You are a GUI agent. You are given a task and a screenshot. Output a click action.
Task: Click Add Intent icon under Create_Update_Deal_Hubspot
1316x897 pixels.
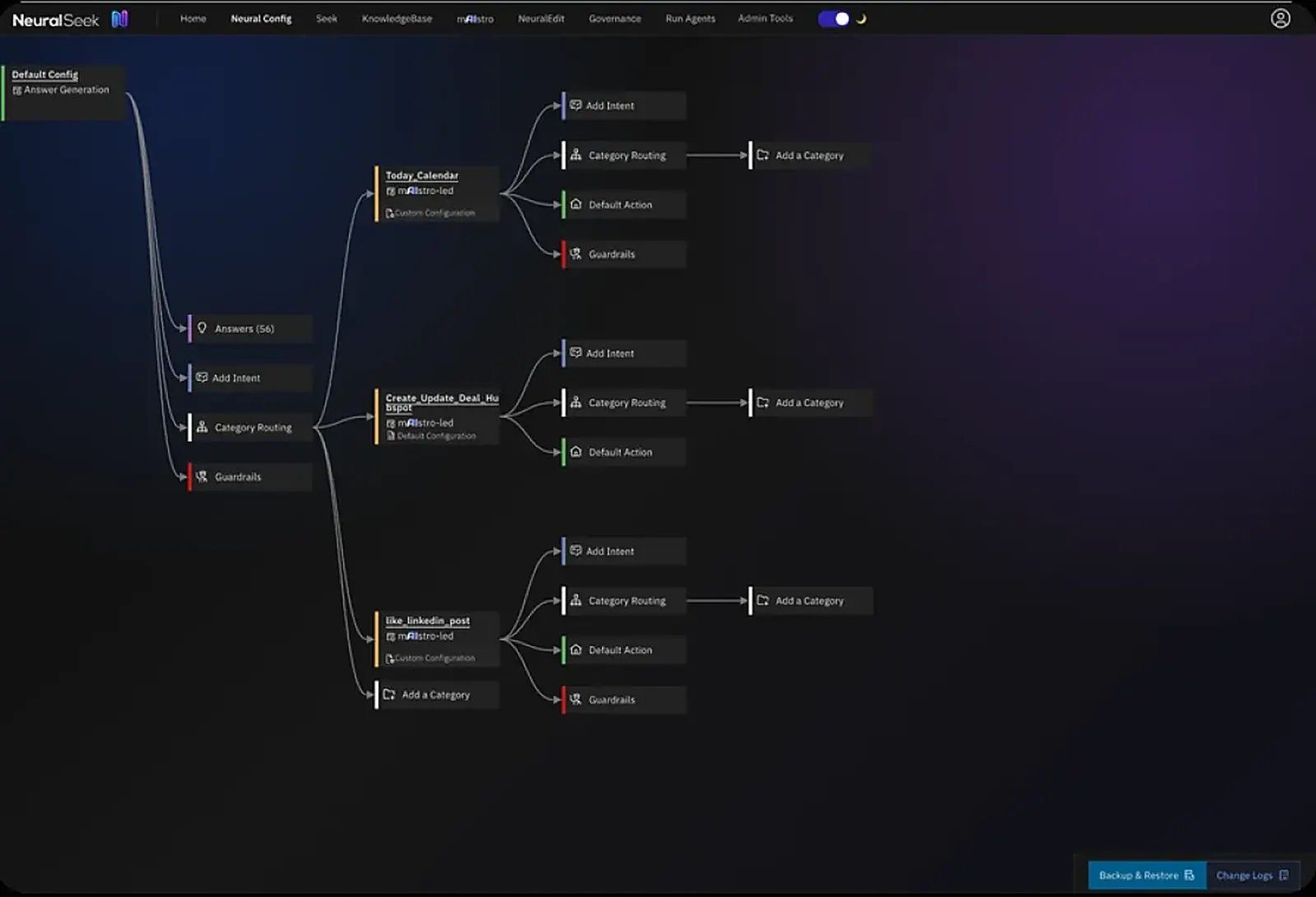(x=576, y=353)
